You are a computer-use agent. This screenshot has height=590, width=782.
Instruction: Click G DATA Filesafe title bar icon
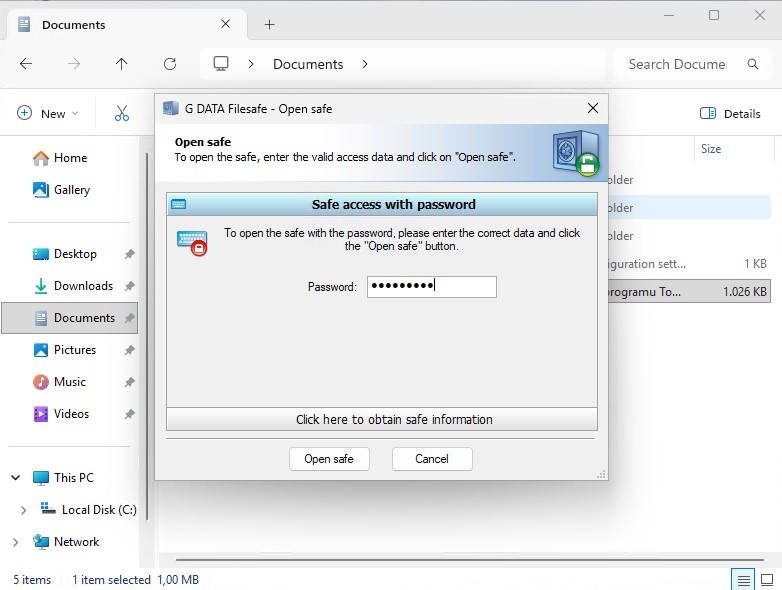pyautogui.click(x=171, y=108)
